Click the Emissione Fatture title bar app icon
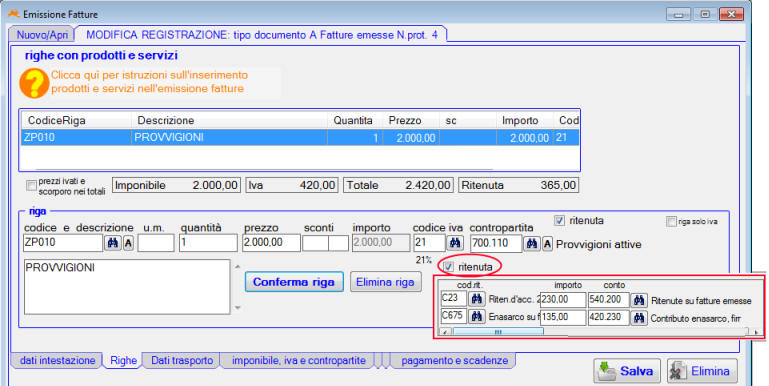The height and width of the screenshot is (386, 769). click(x=14, y=14)
